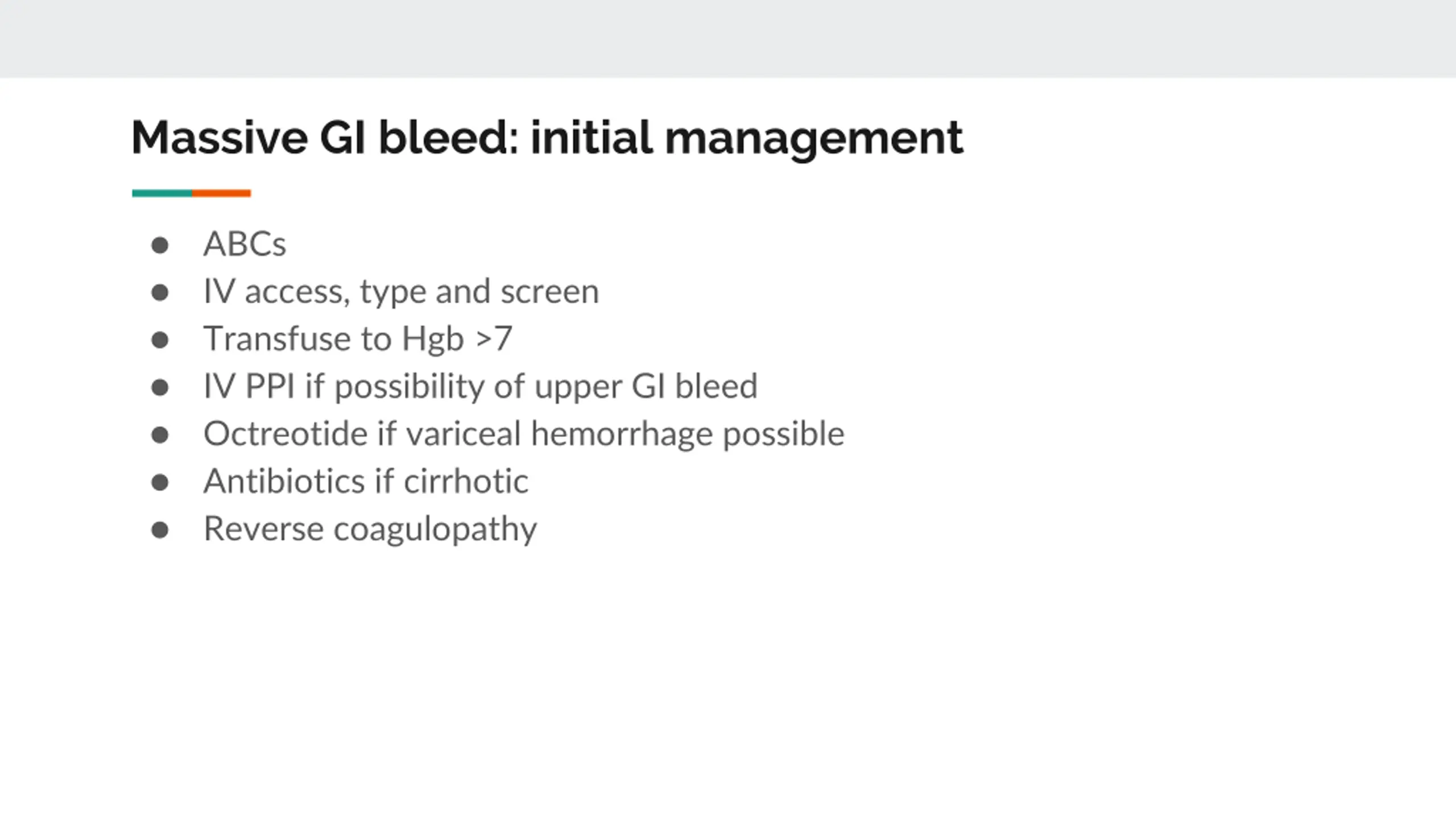Click the gray header band atop slide
The width and height of the screenshot is (1456, 819).
728,39
